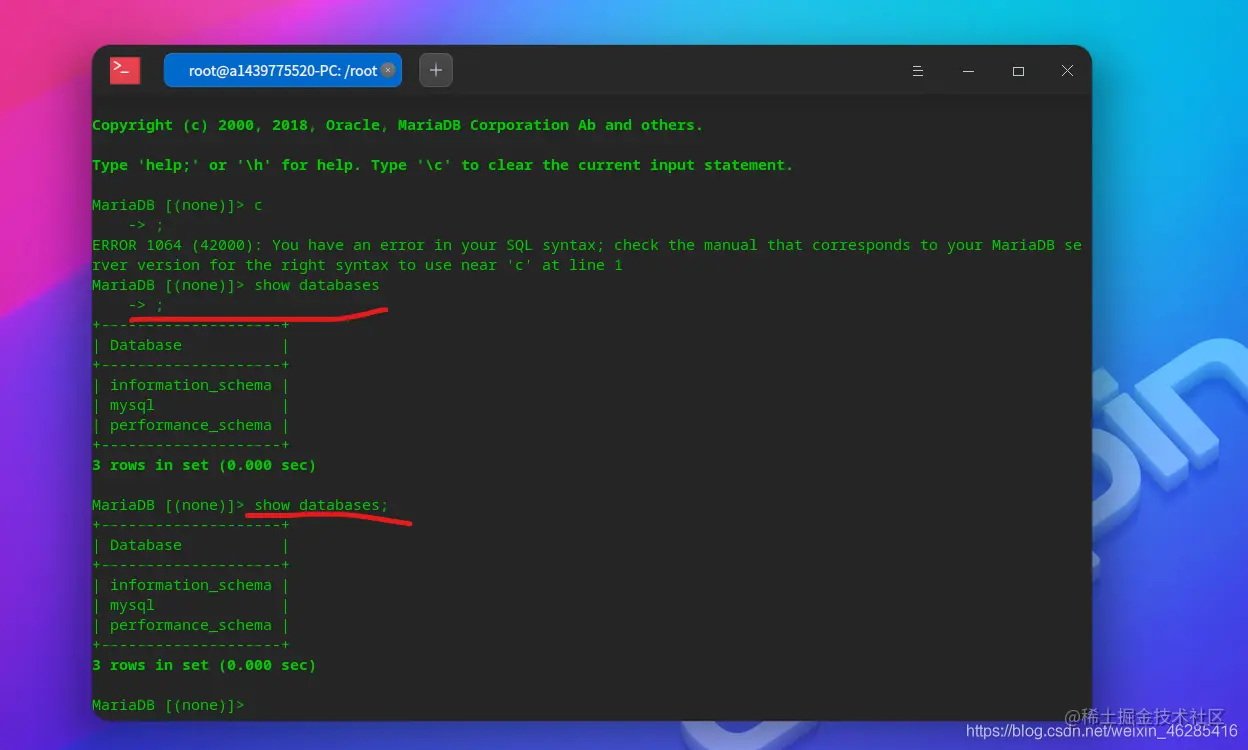
Task: Open the terminal hamburger menu
Action: click(x=918, y=71)
